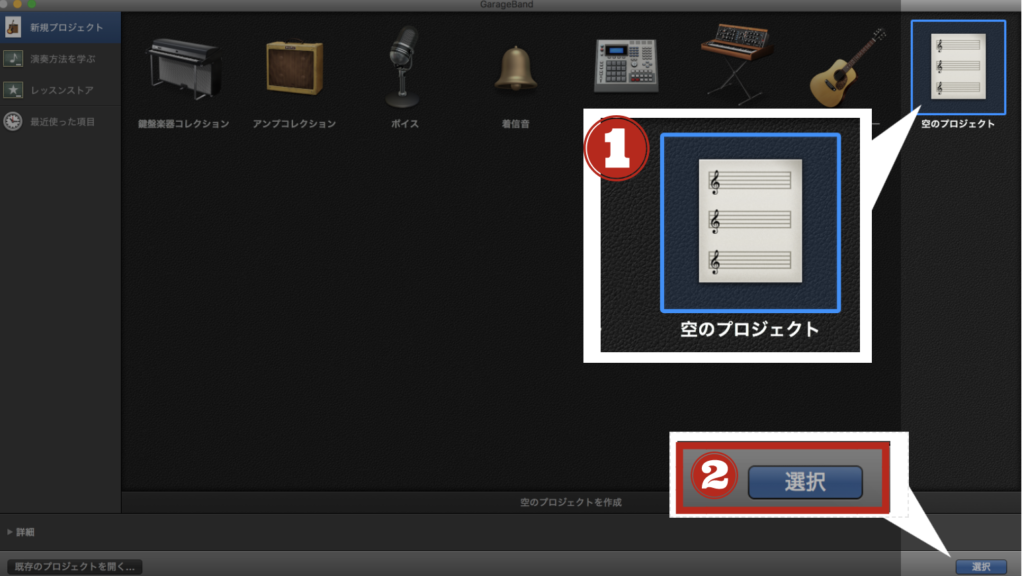This screenshot has height=576, width=1024.
Task: Select the 空のプロジェクト sheet music template
Action: coord(958,67)
